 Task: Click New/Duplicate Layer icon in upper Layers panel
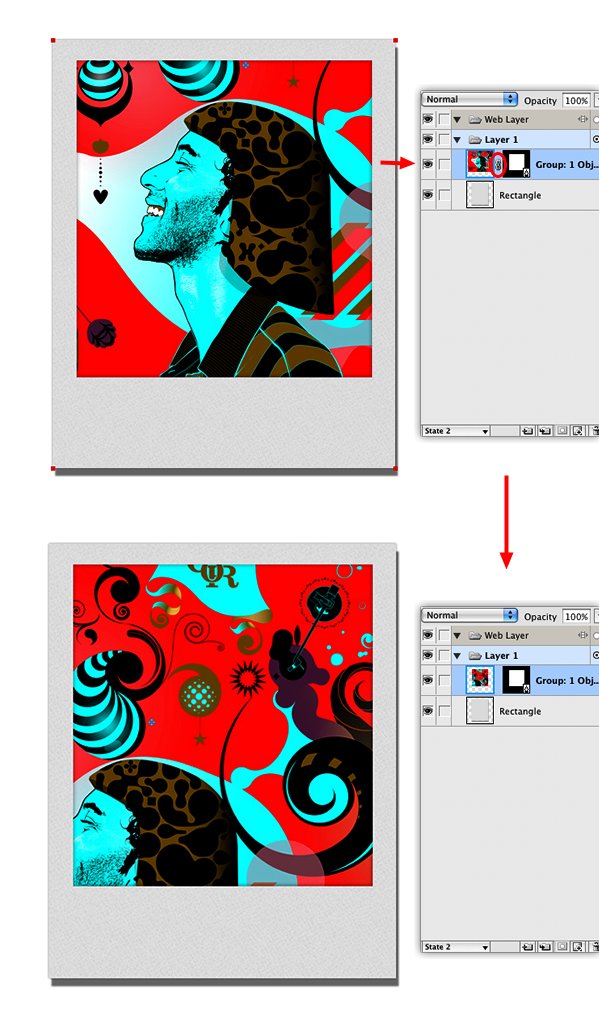coord(527,431)
